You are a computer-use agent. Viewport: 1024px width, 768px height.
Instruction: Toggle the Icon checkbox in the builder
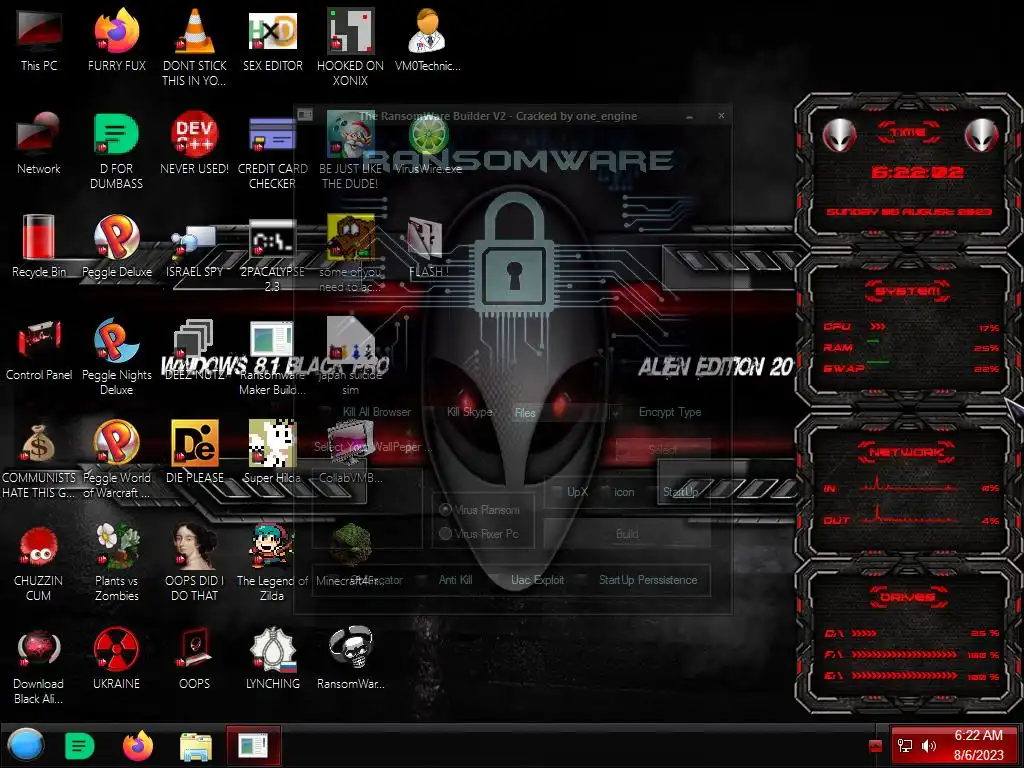603,492
